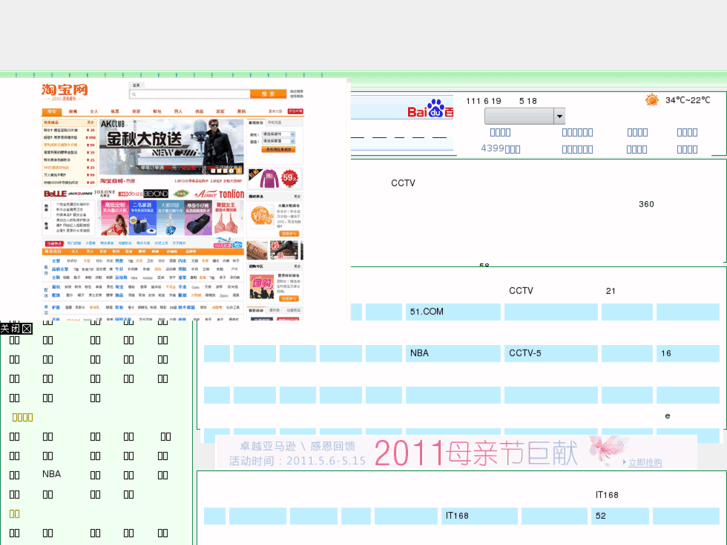Click the 34℃~22℃ weather text
This screenshot has width=727, height=545.
(688, 100)
